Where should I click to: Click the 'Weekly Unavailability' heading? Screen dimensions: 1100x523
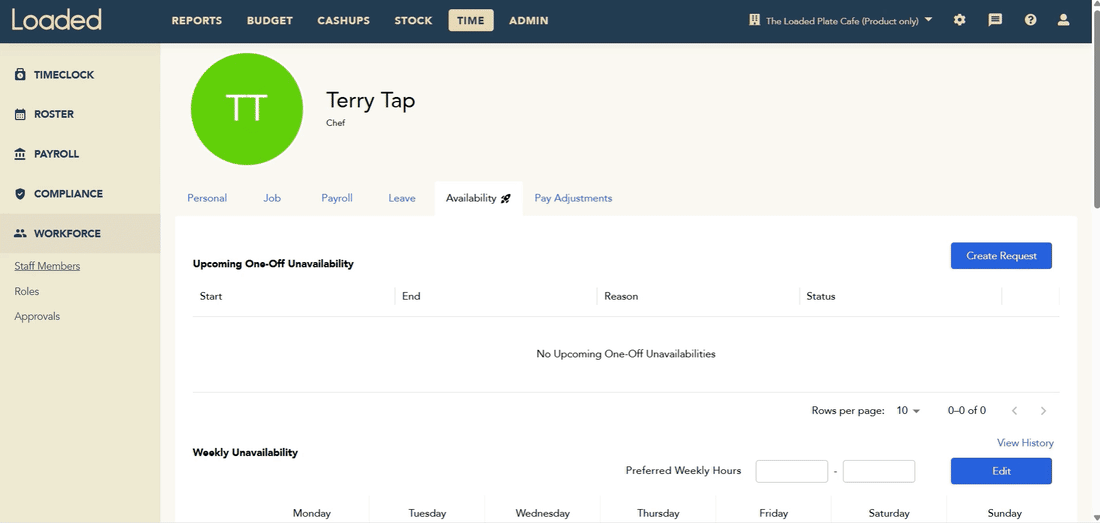tap(245, 452)
